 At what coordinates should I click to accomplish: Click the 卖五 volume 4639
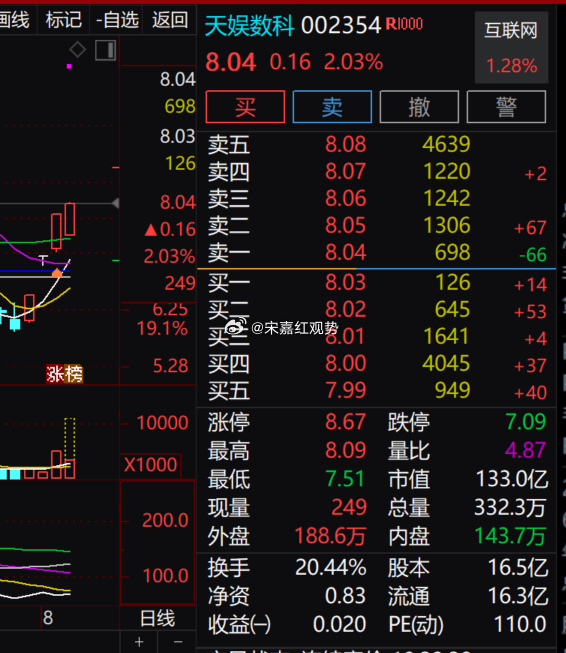(446, 145)
